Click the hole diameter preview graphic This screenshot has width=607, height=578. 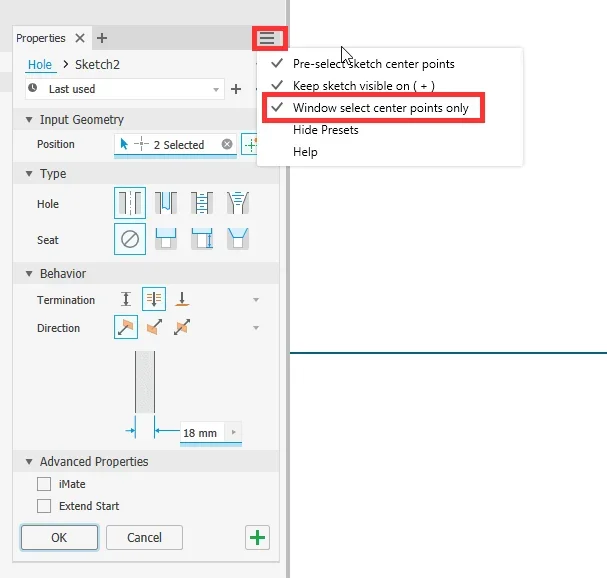tap(145, 382)
